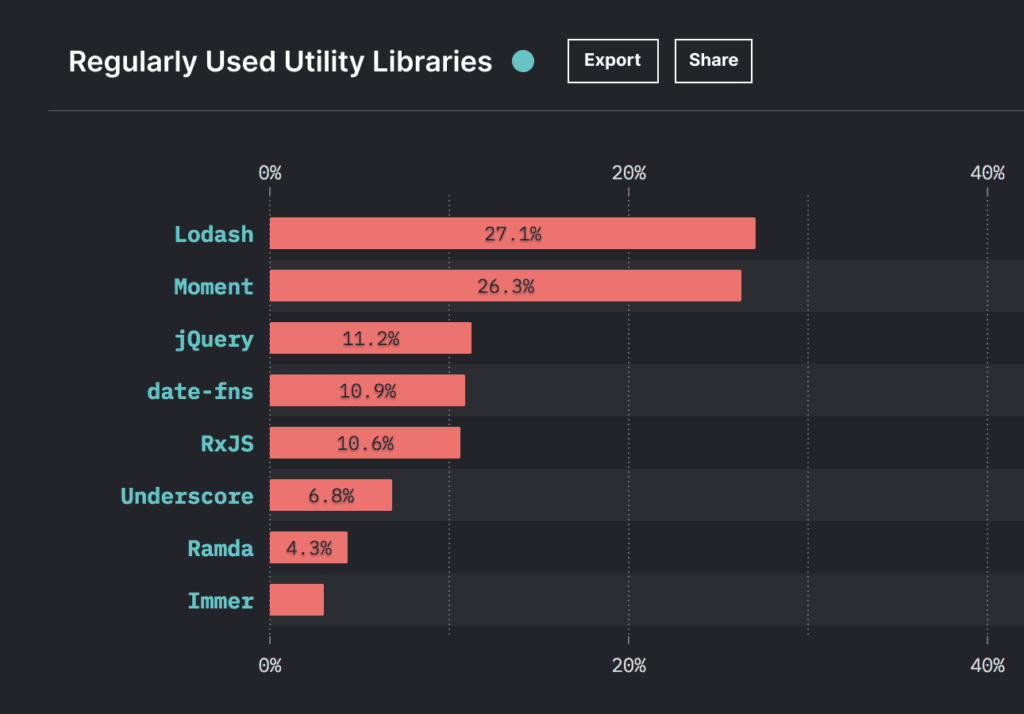Click the 0% label on the top axis

click(x=268, y=172)
